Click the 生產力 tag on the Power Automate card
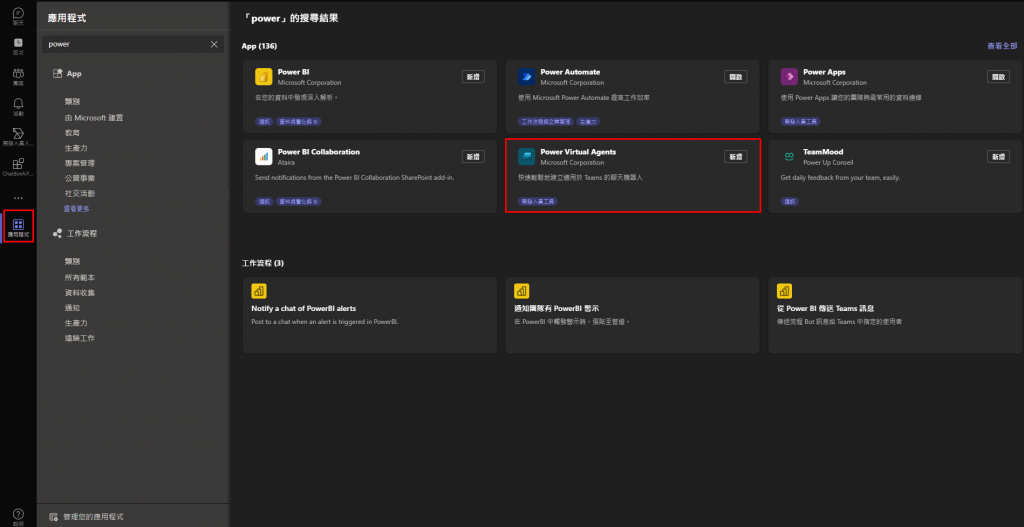Screen dimensions: 1024x527 pos(588,121)
